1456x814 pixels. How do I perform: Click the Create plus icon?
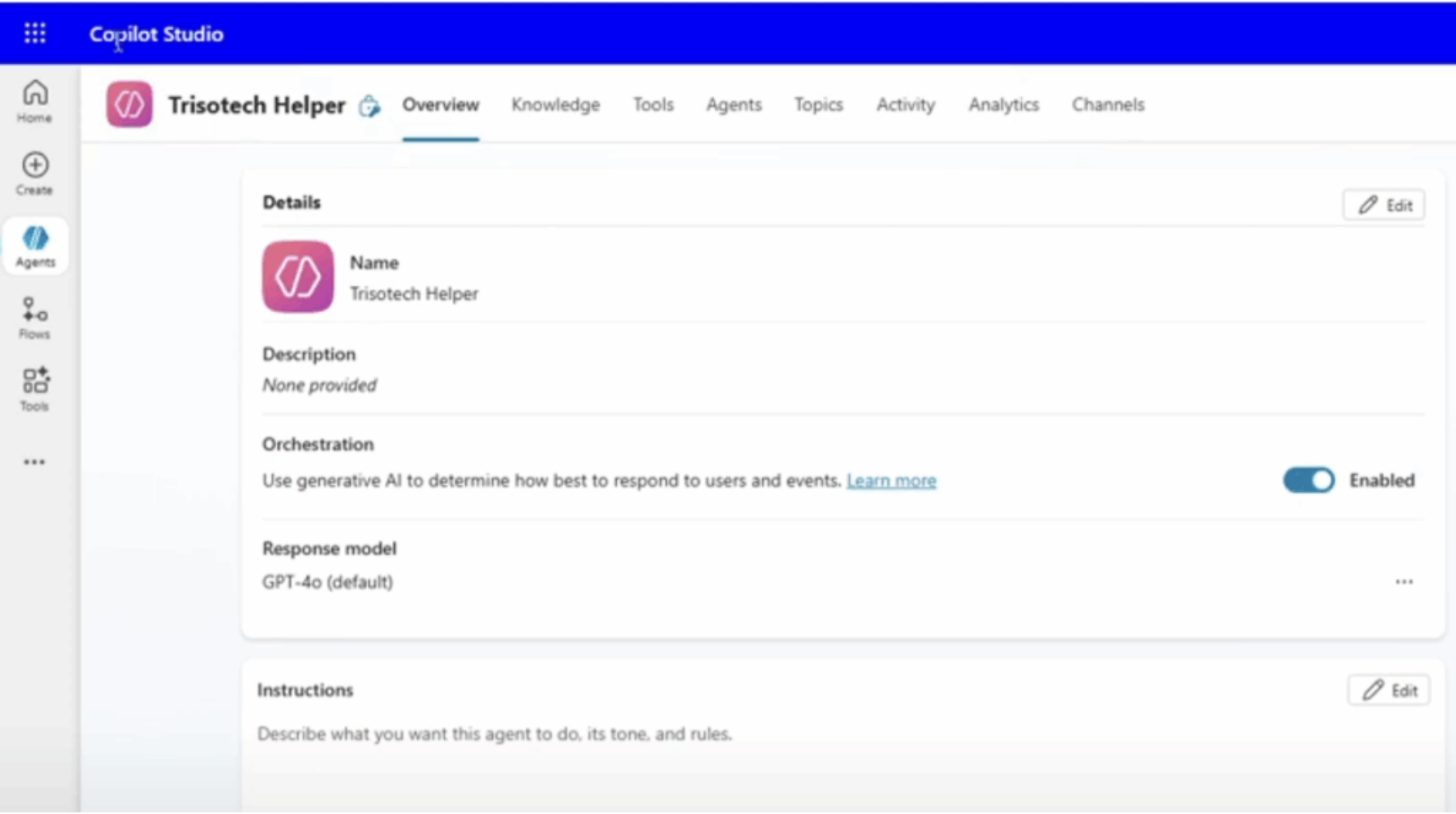click(35, 166)
